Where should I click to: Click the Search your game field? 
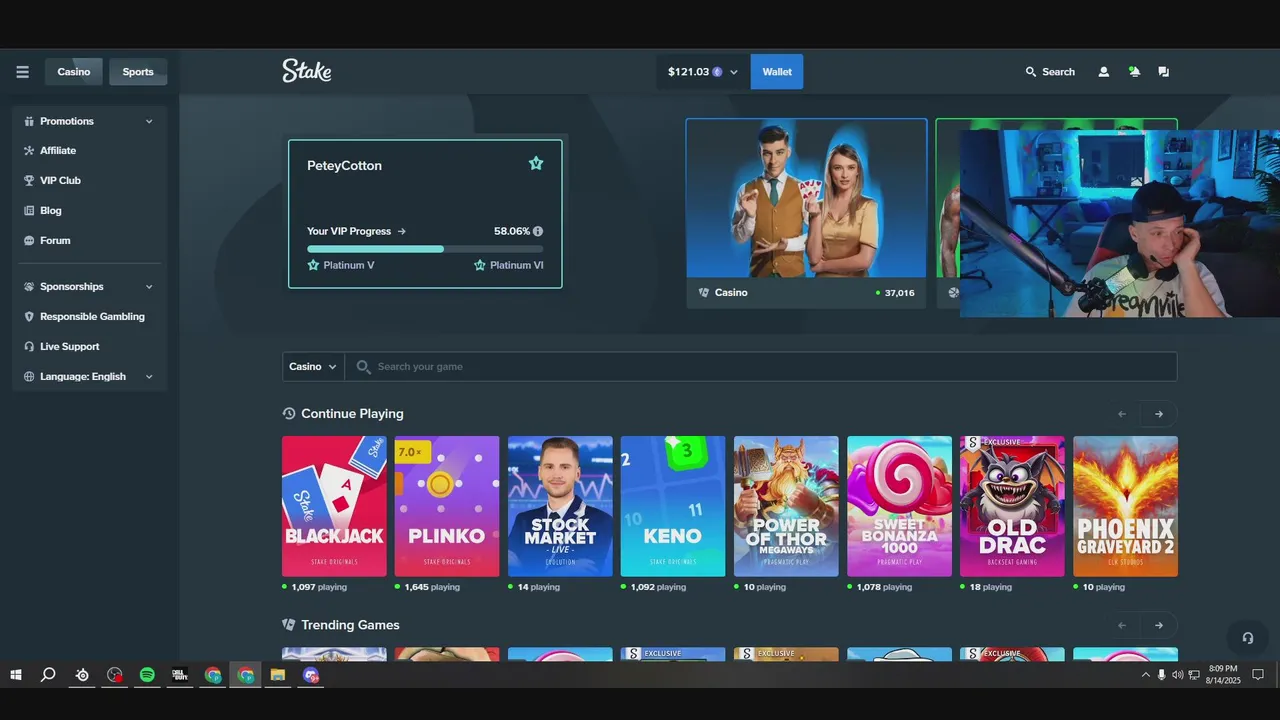click(x=760, y=366)
